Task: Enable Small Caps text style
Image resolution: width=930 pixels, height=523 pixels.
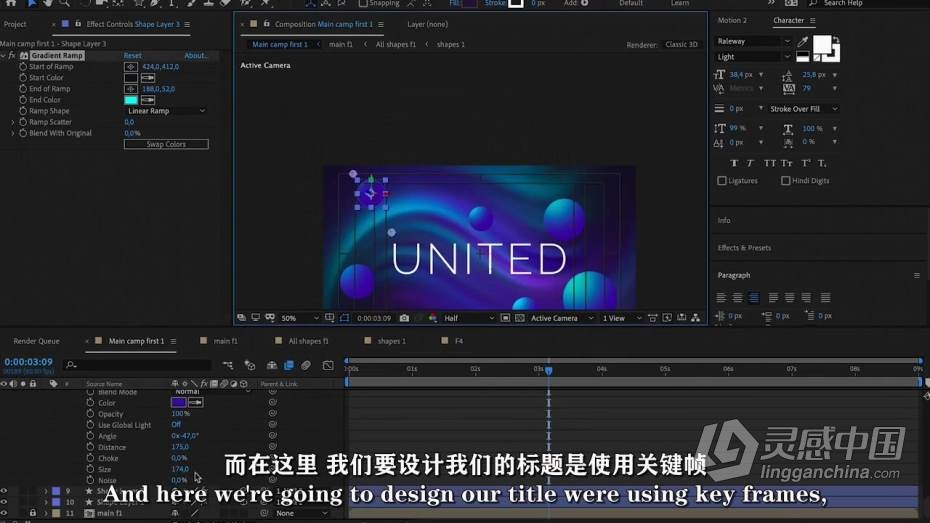Action: (786, 163)
